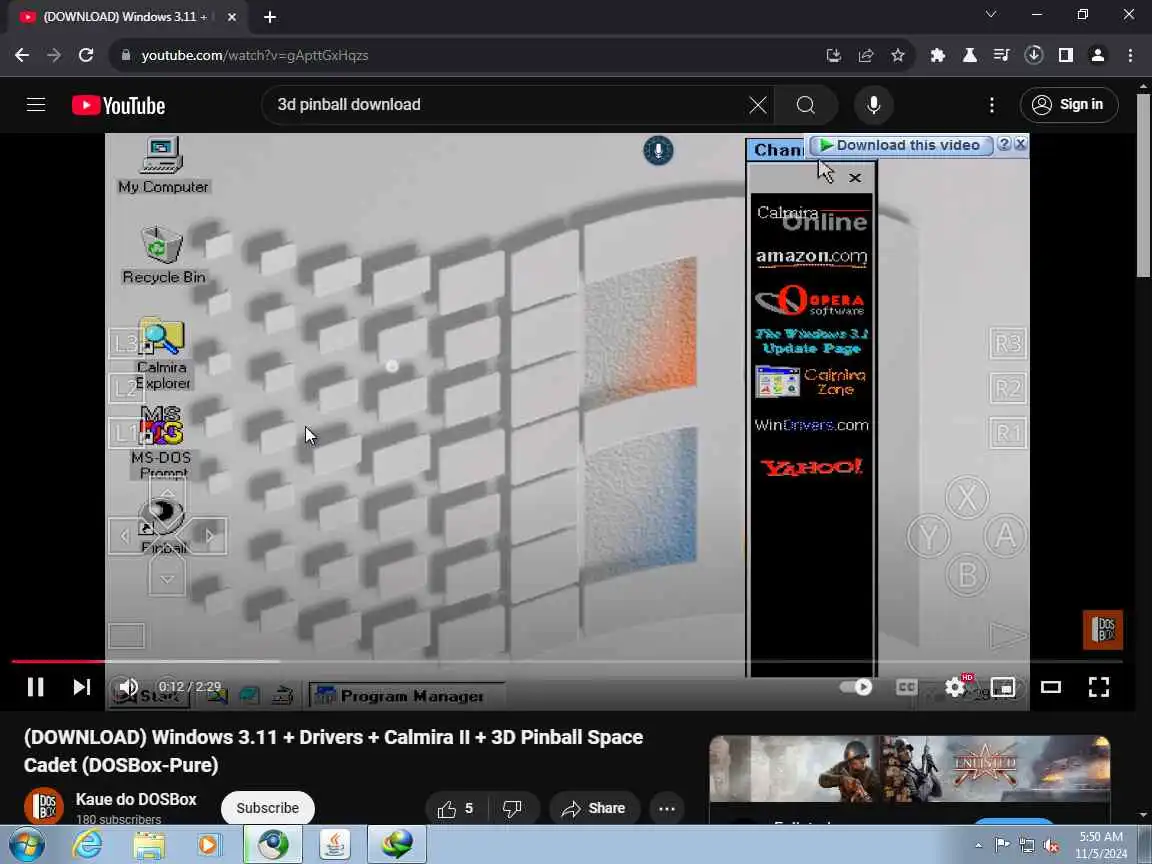Expand tab search chevron

(991, 15)
